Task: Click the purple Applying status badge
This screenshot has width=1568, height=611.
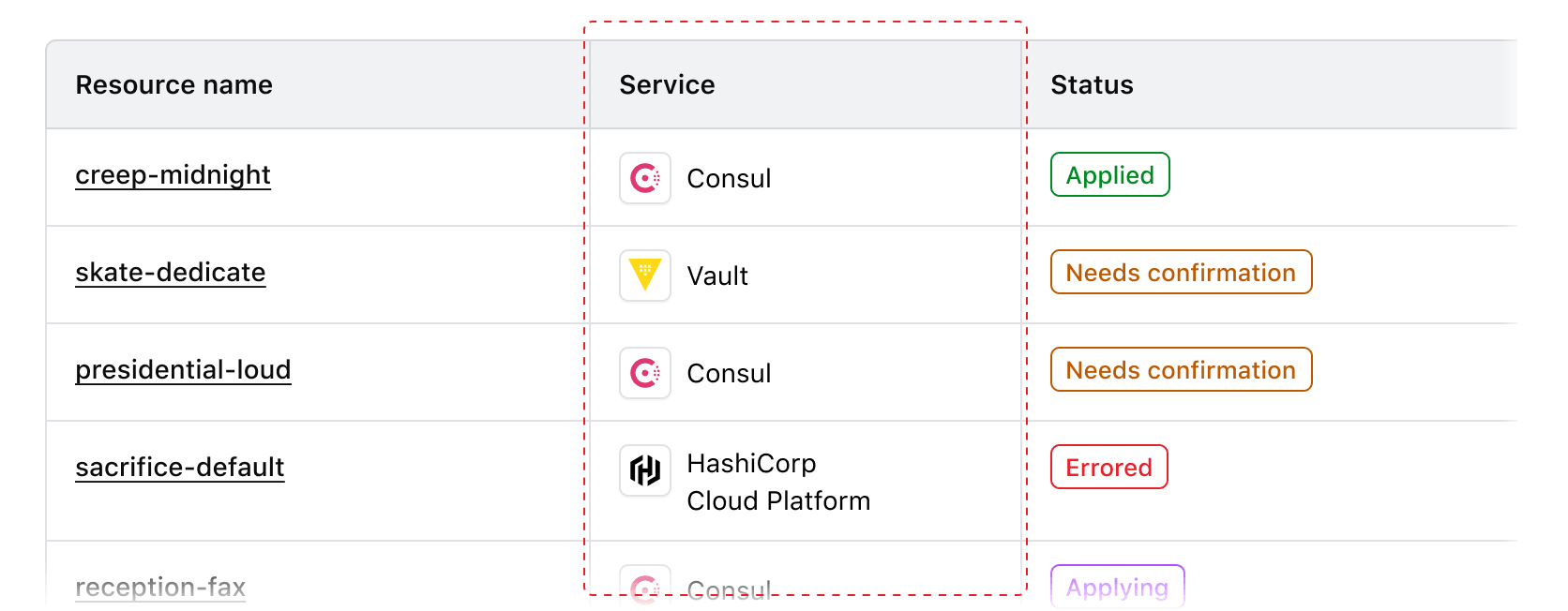Action: click(x=1118, y=588)
